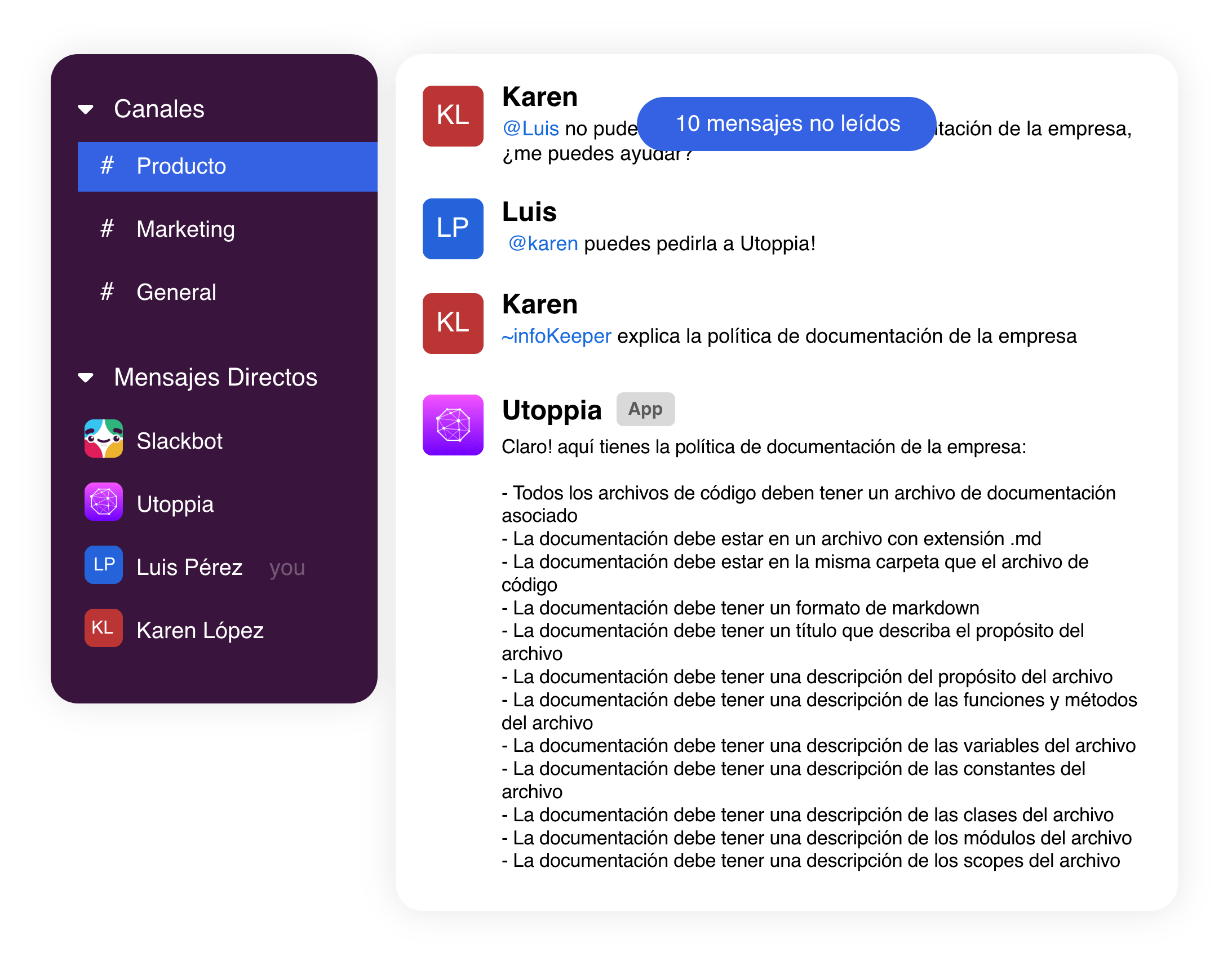Click the @karen mention link
This screenshot has height=965, width=1232.
point(543,244)
